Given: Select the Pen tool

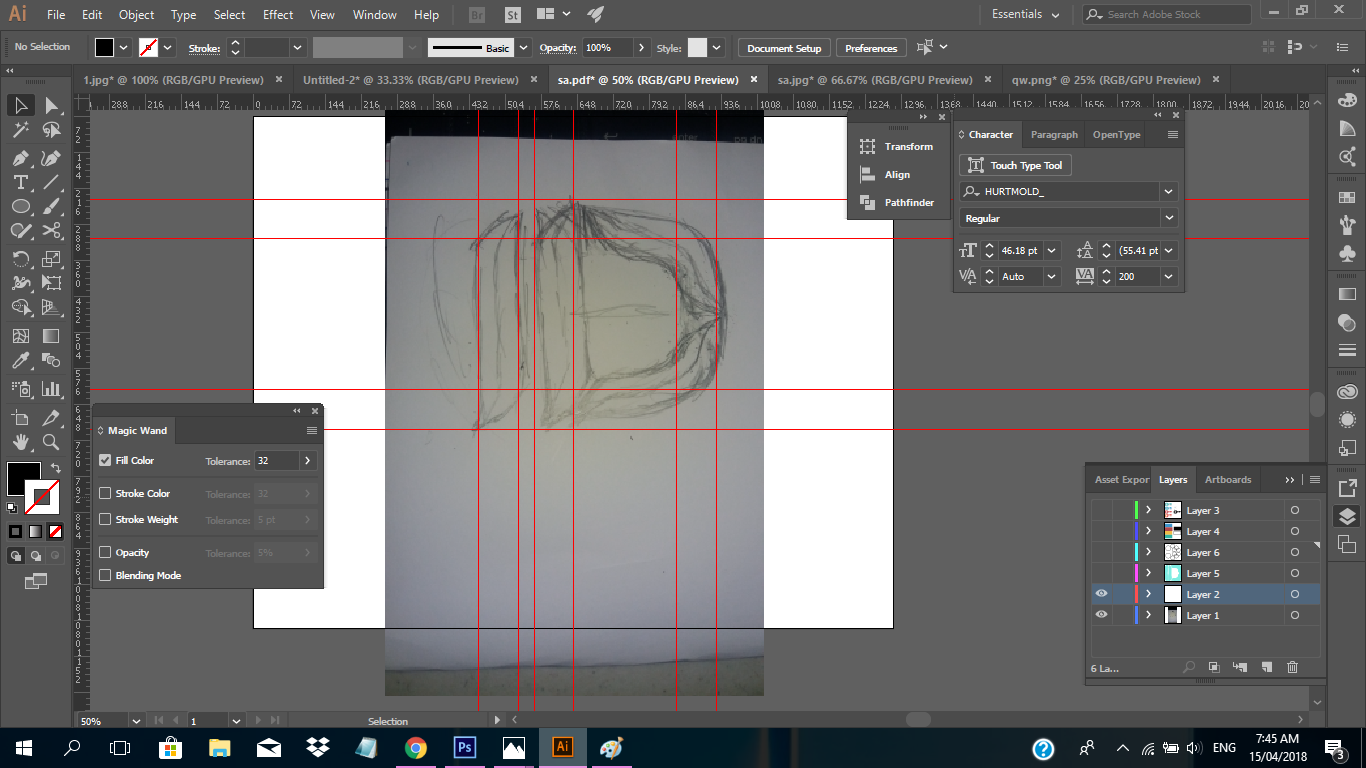Looking at the screenshot, I should (x=20, y=158).
